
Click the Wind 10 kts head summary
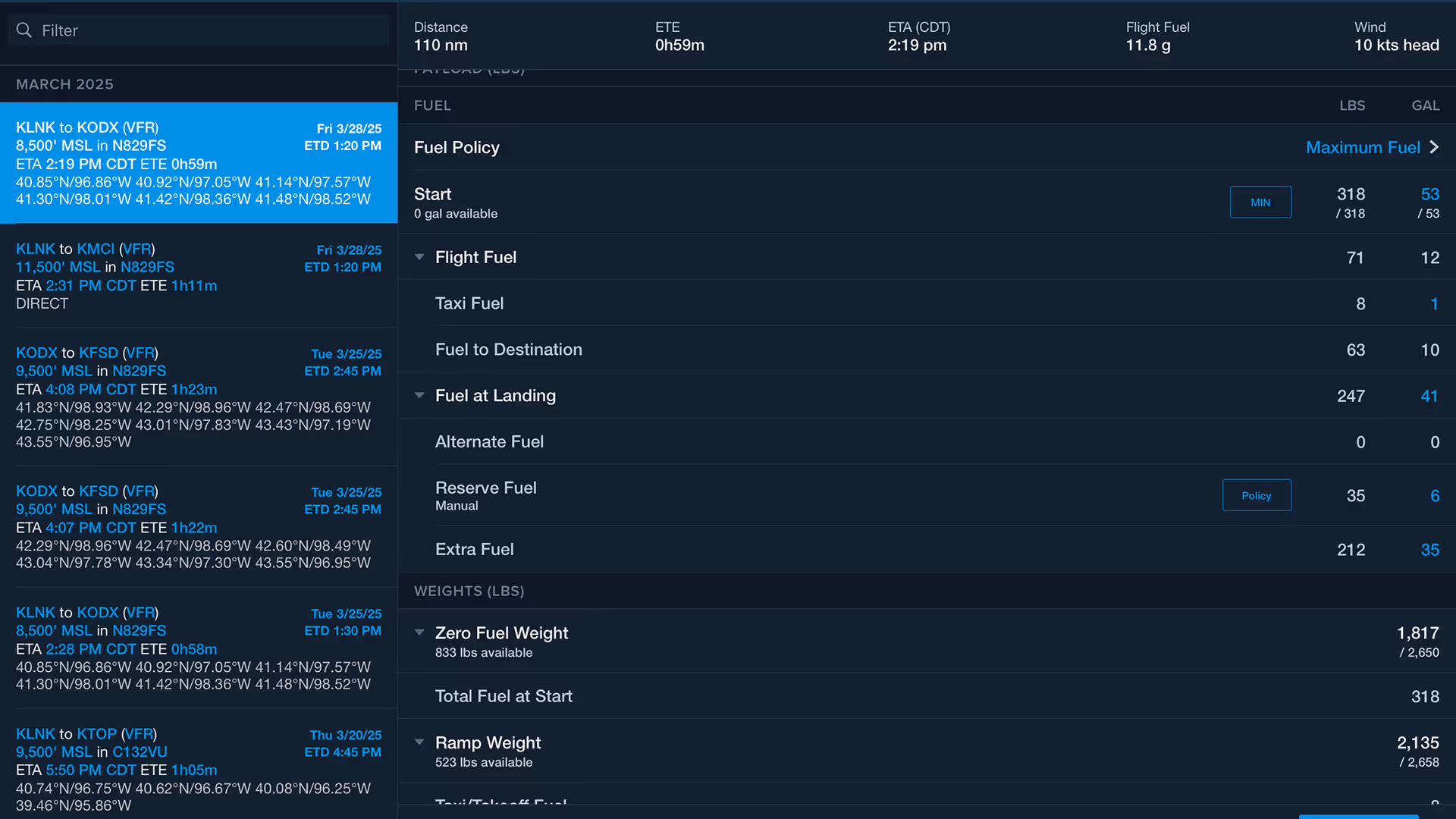[x=1396, y=36]
